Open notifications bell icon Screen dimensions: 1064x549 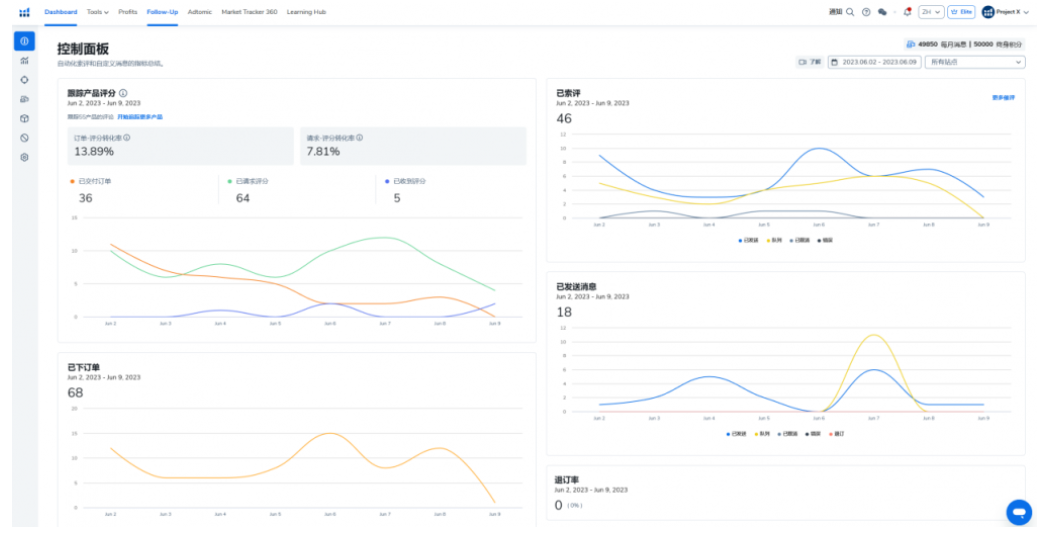click(907, 12)
